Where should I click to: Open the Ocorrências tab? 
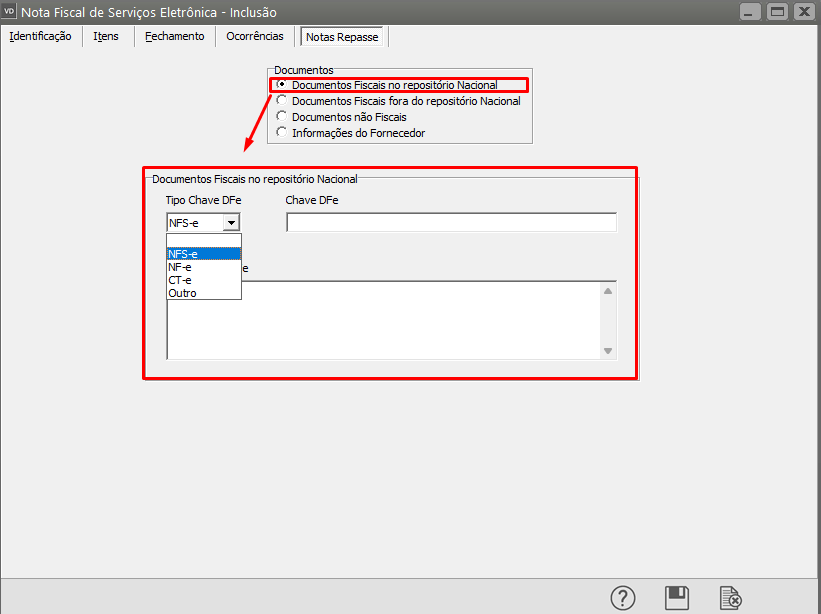pos(255,36)
